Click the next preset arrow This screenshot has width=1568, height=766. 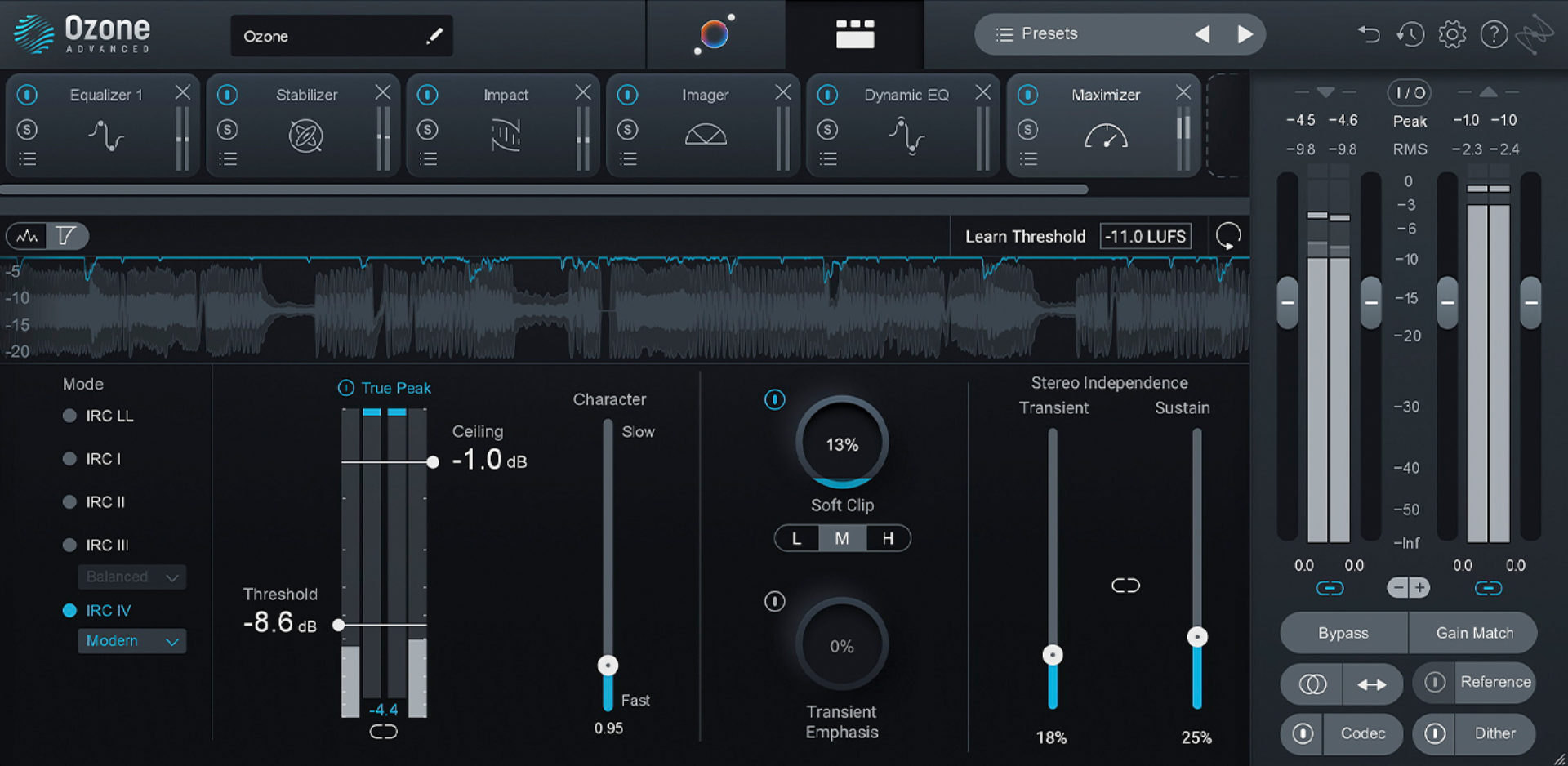[1245, 33]
